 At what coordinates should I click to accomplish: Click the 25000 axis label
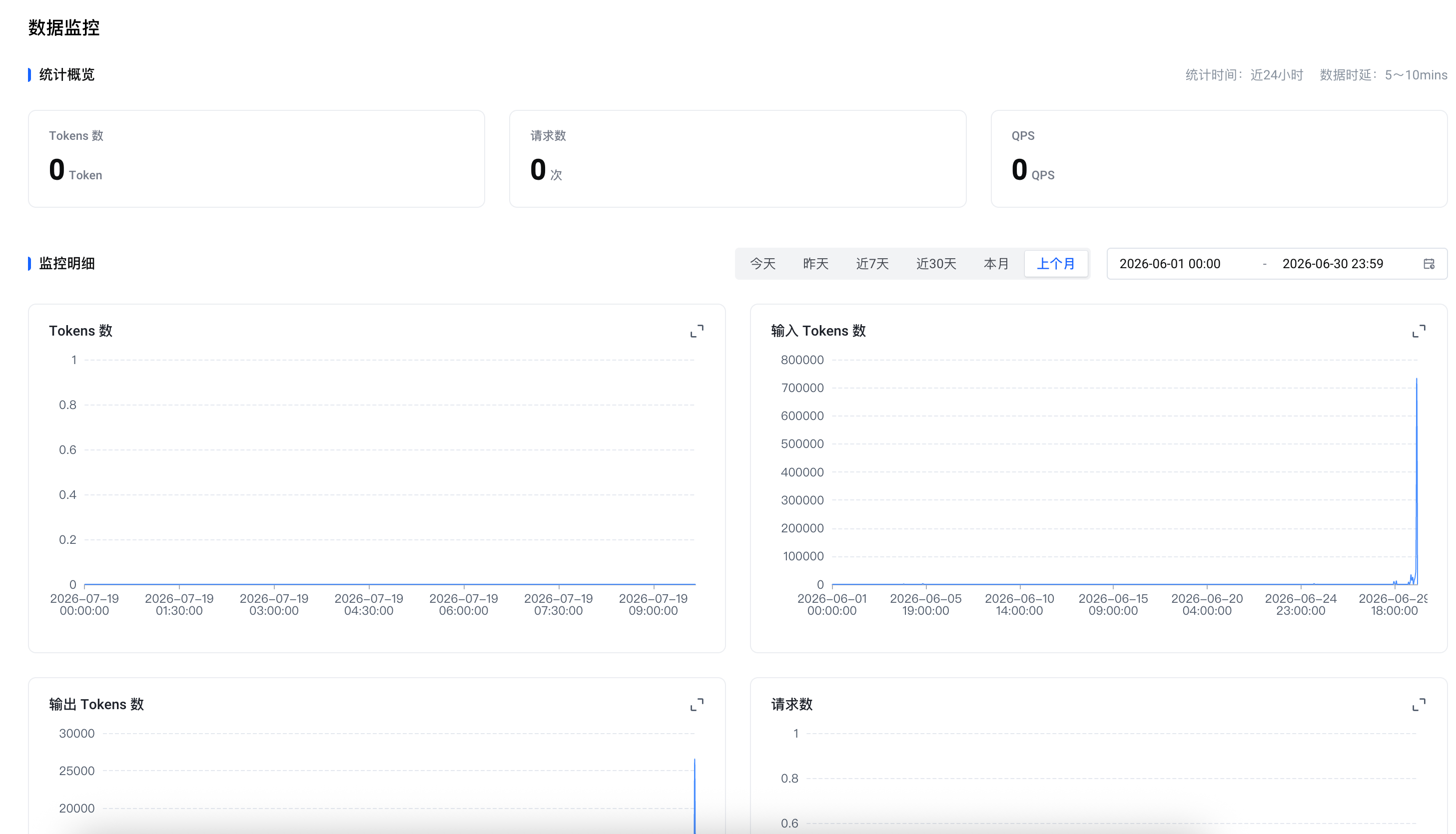coord(77,771)
